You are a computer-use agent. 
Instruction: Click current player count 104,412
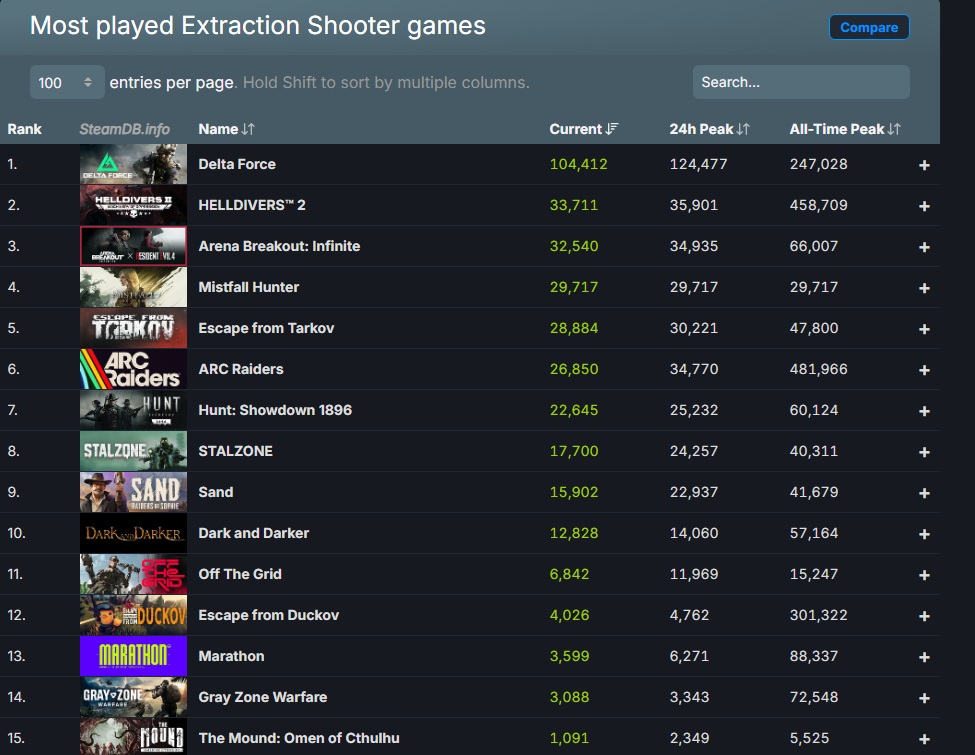tap(578, 164)
